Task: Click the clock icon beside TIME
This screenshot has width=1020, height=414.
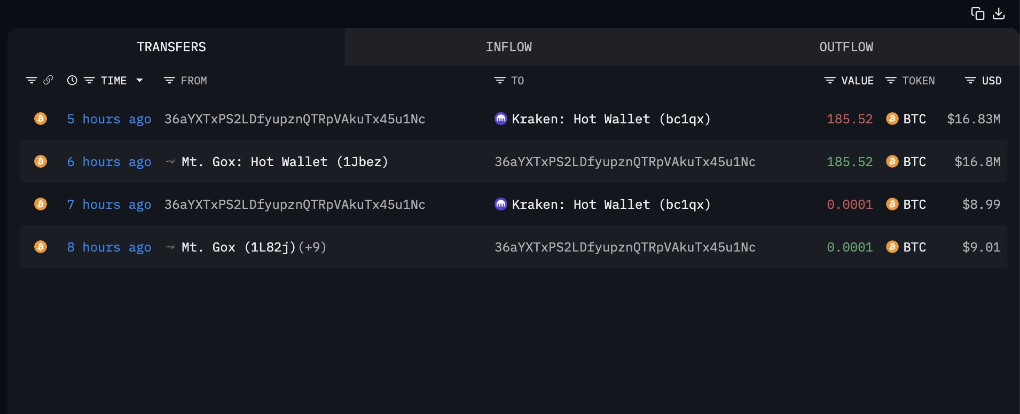Action: (72, 80)
